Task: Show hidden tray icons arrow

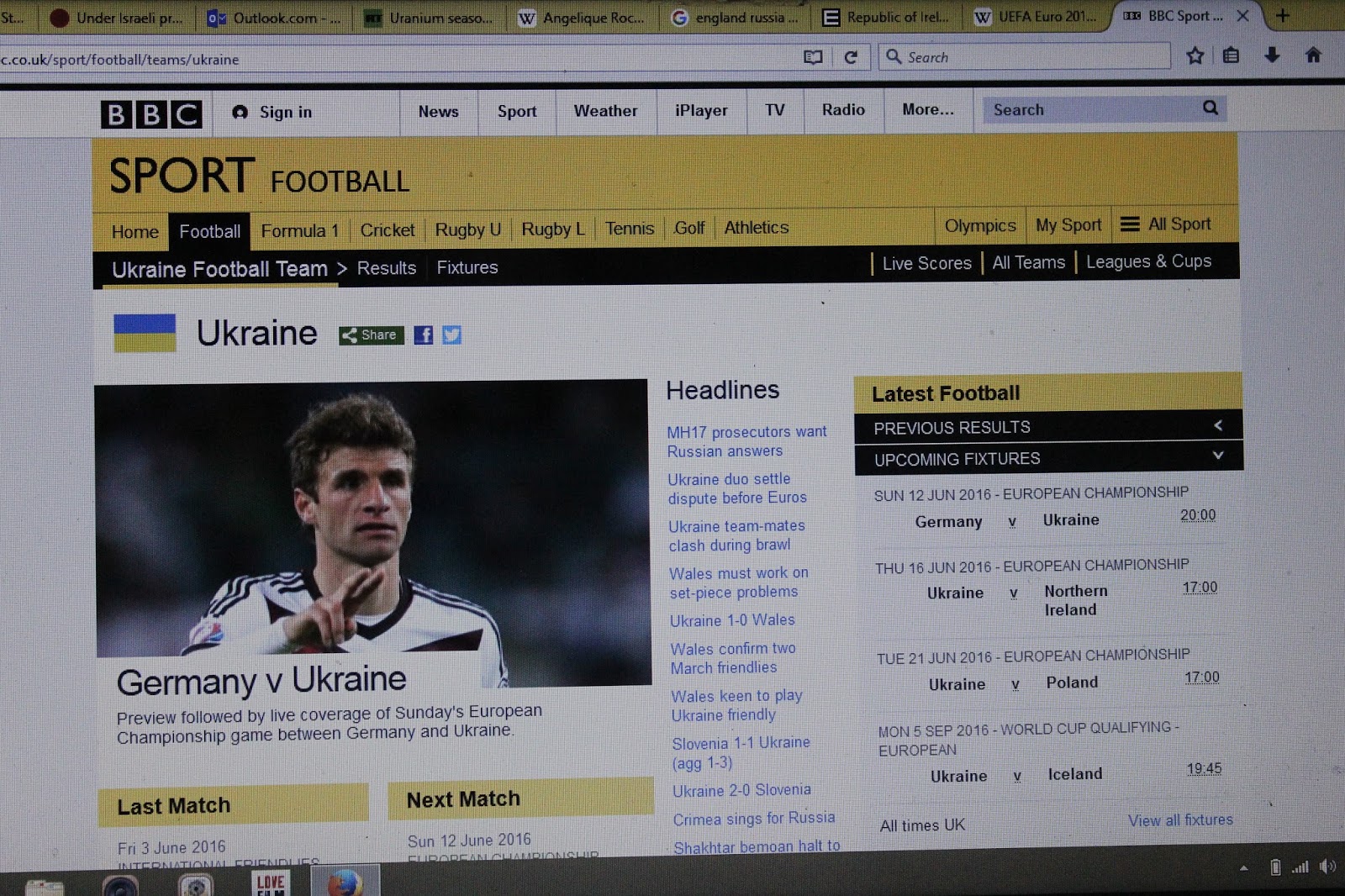Action: 1244,867
